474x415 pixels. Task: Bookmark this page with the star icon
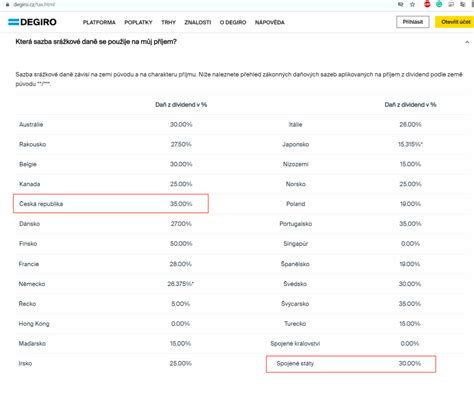[412, 4]
